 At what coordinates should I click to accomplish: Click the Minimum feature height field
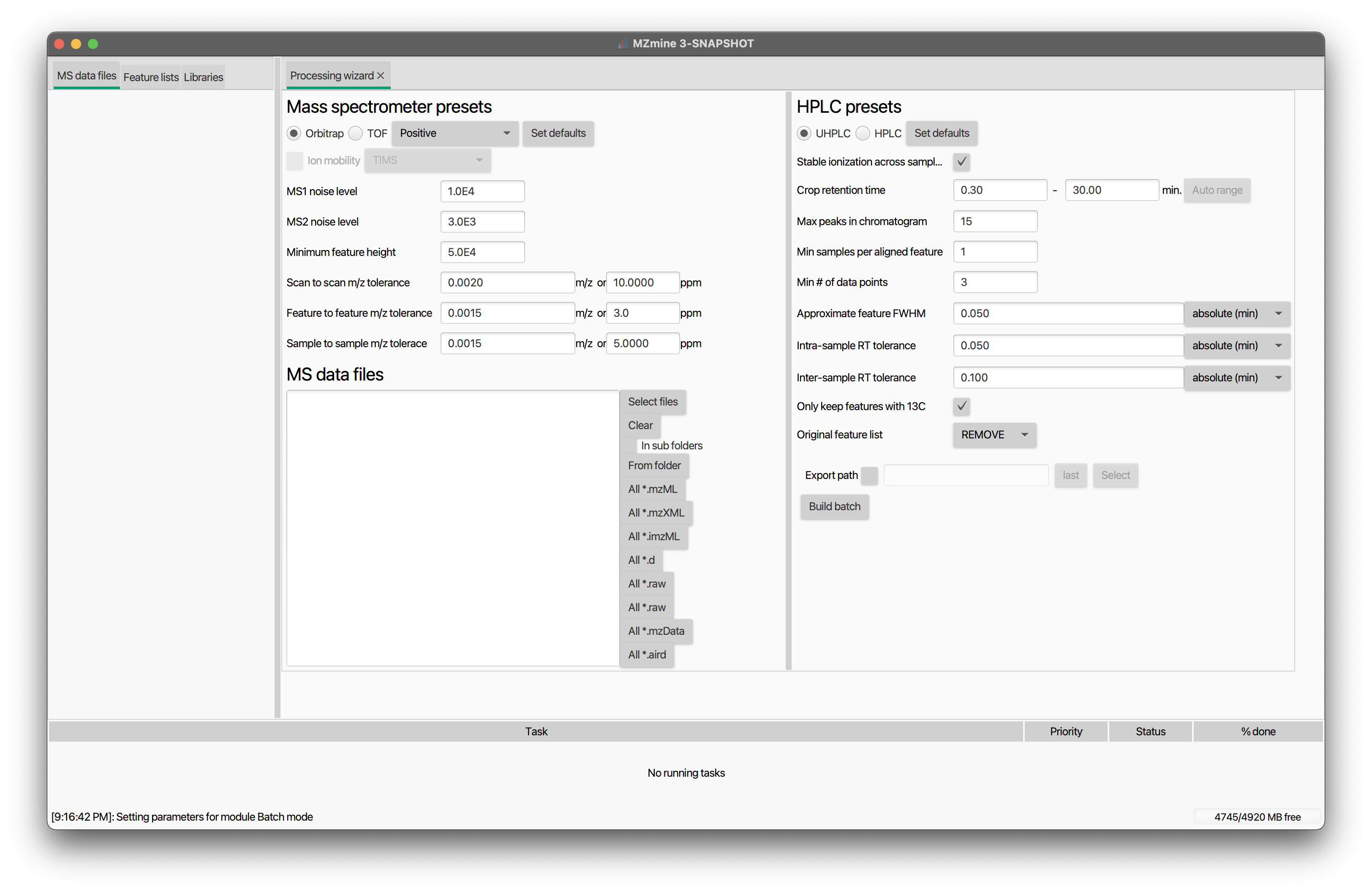[482, 253]
